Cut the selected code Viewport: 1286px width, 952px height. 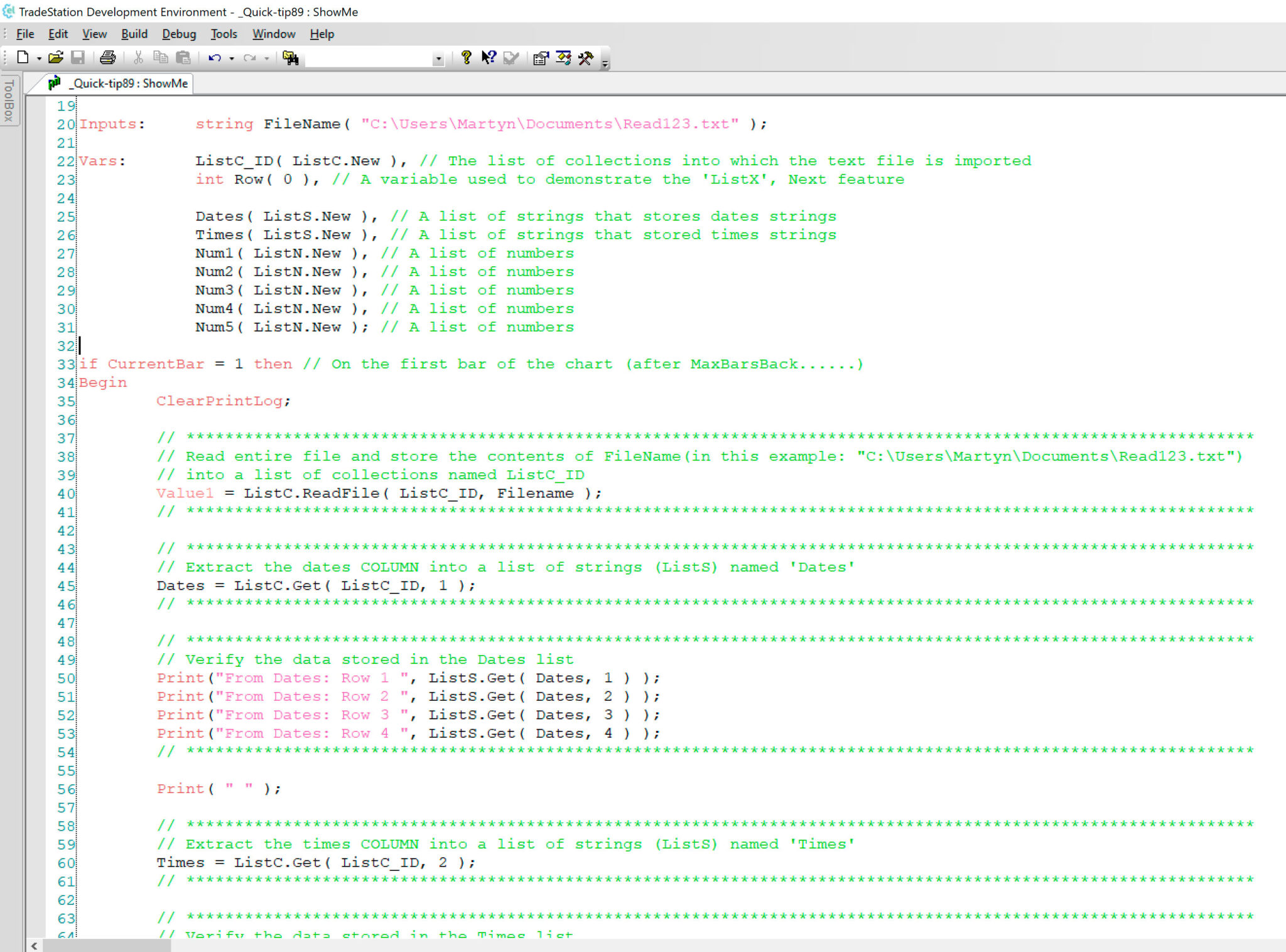tap(138, 58)
